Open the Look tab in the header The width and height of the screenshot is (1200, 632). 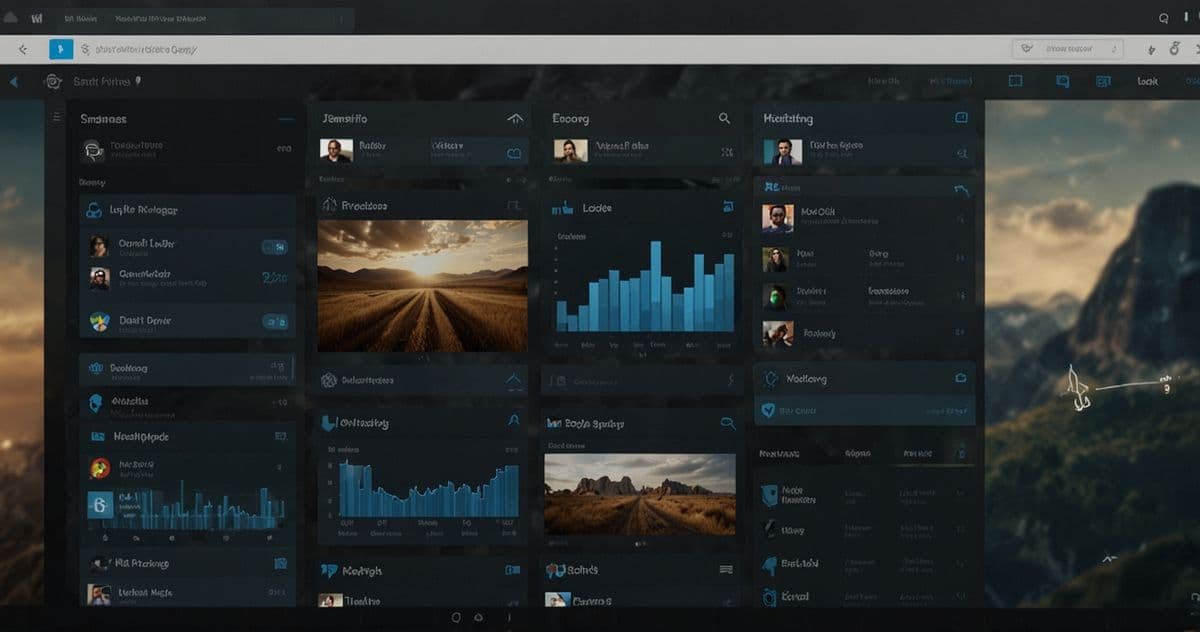click(x=1147, y=81)
